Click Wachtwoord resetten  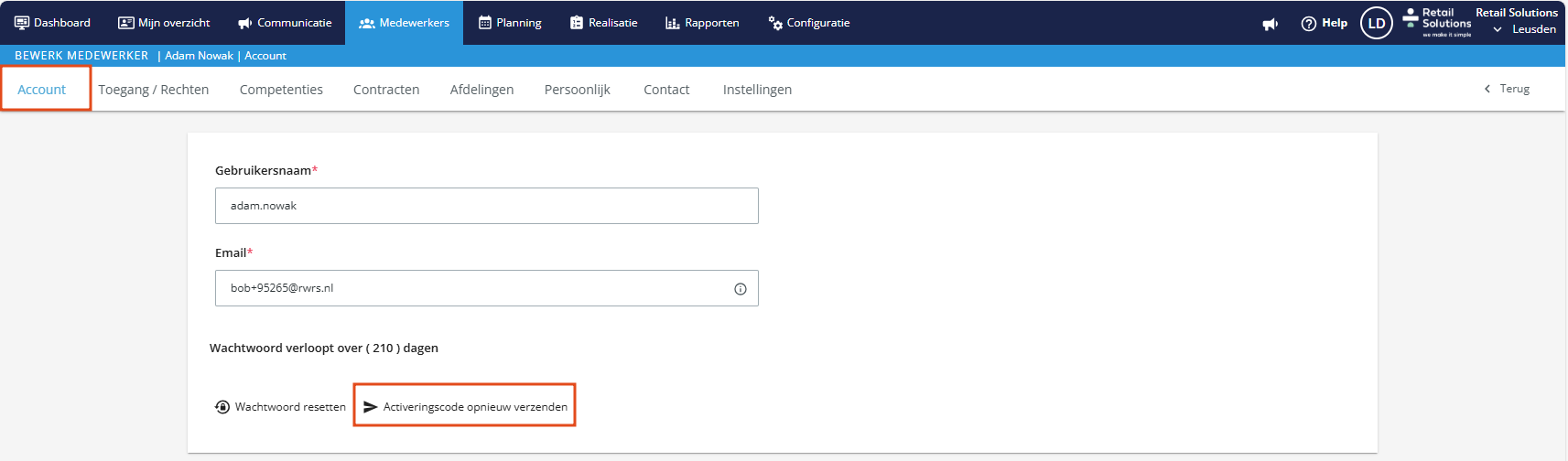pos(281,407)
